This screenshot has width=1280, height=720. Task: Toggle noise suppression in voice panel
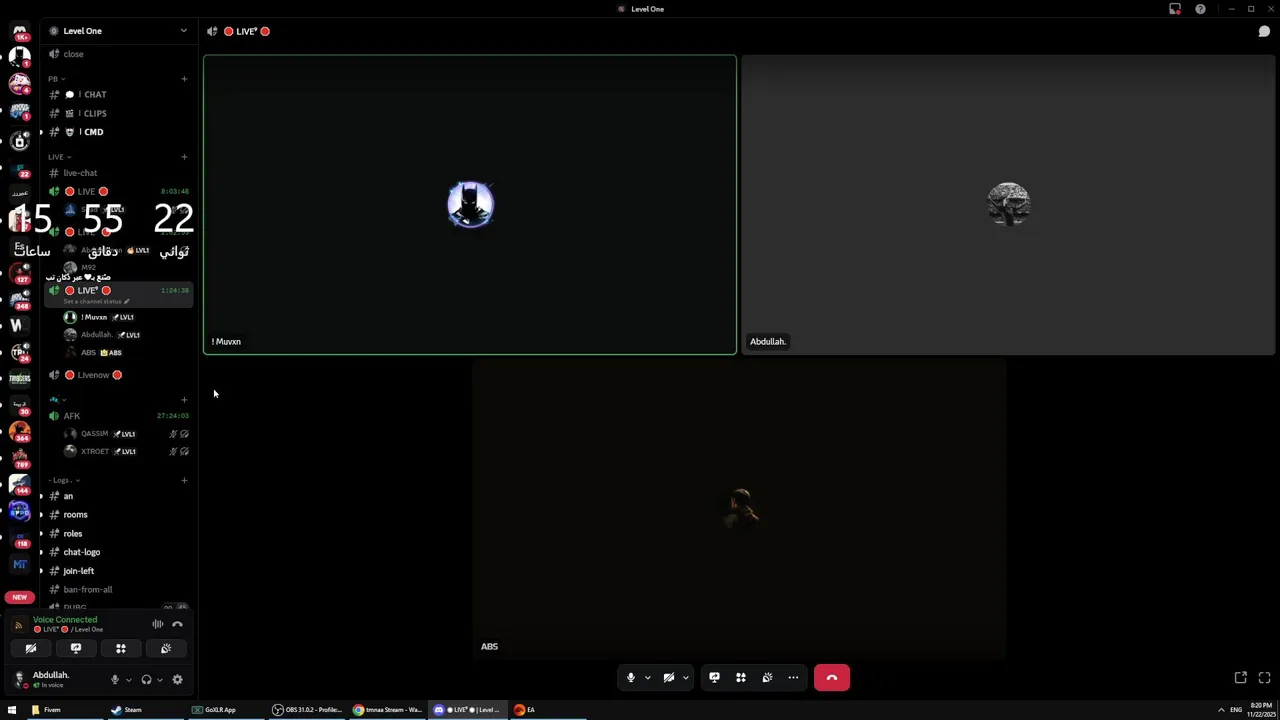point(158,624)
